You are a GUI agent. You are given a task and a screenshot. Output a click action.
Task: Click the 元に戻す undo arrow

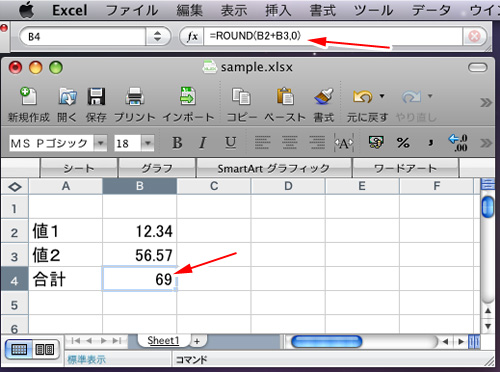point(363,97)
